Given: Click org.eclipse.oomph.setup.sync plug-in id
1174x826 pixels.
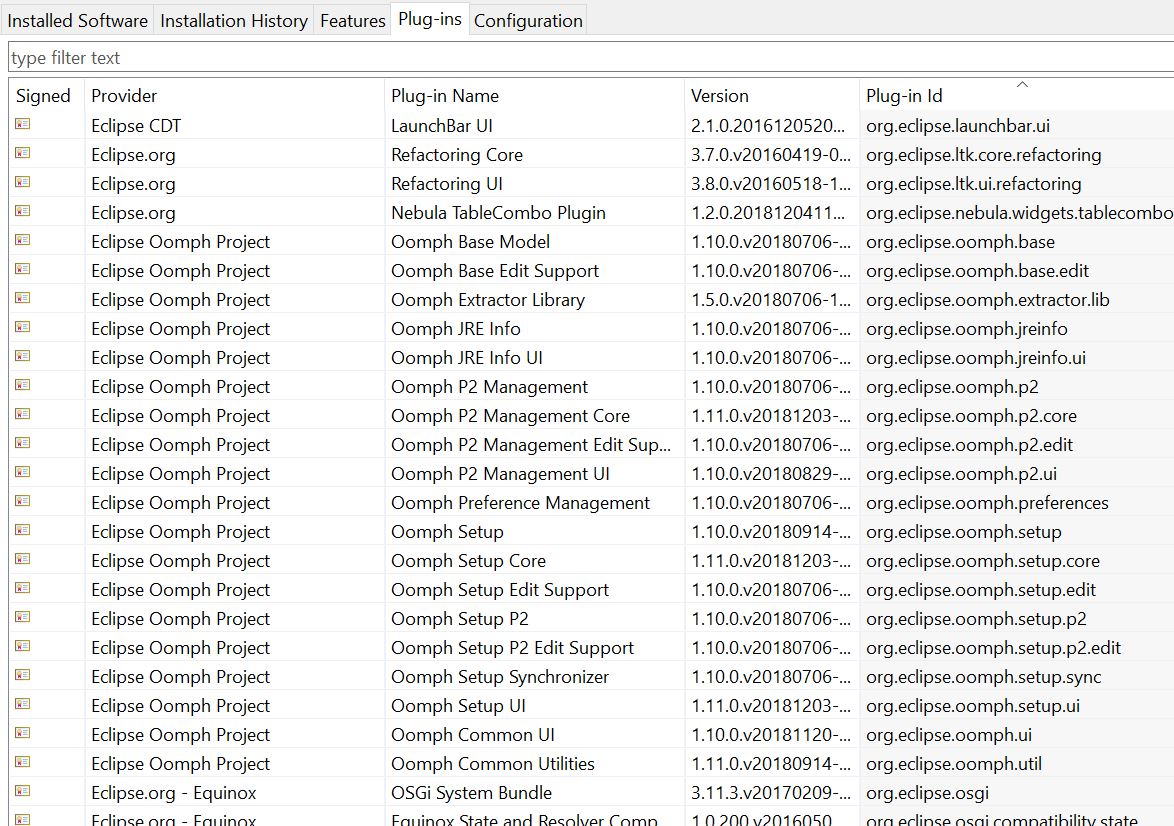Looking at the screenshot, I should (x=983, y=677).
